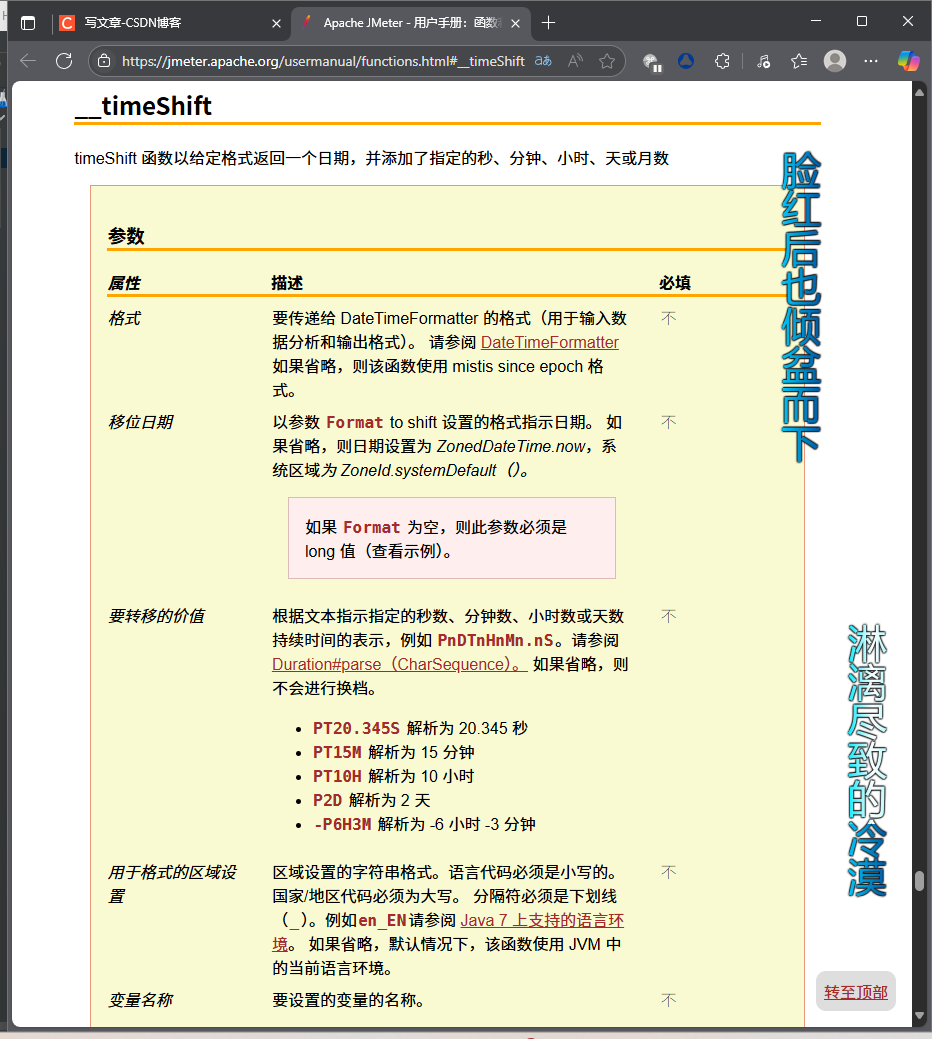The width and height of the screenshot is (932, 1039).
Task: Click the 变量名称 attribute name
Action: 140,1000
